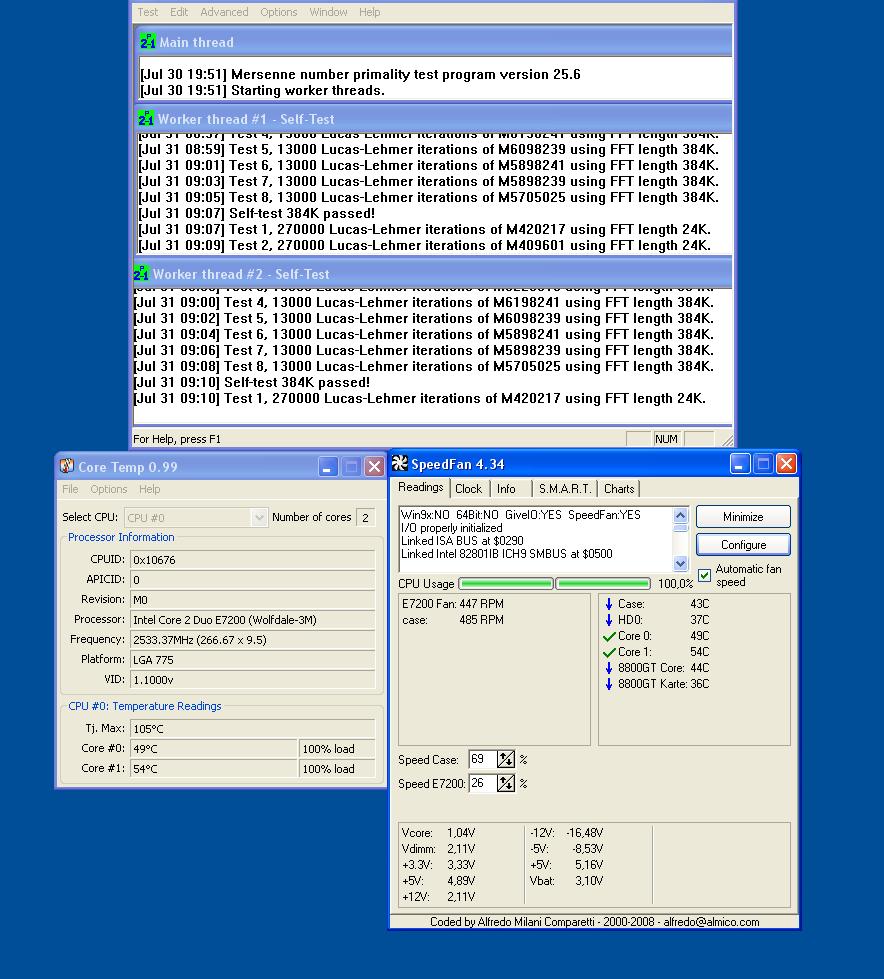Open the Options menu in Core Temp
This screenshot has width=884, height=979.
coord(109,489)
